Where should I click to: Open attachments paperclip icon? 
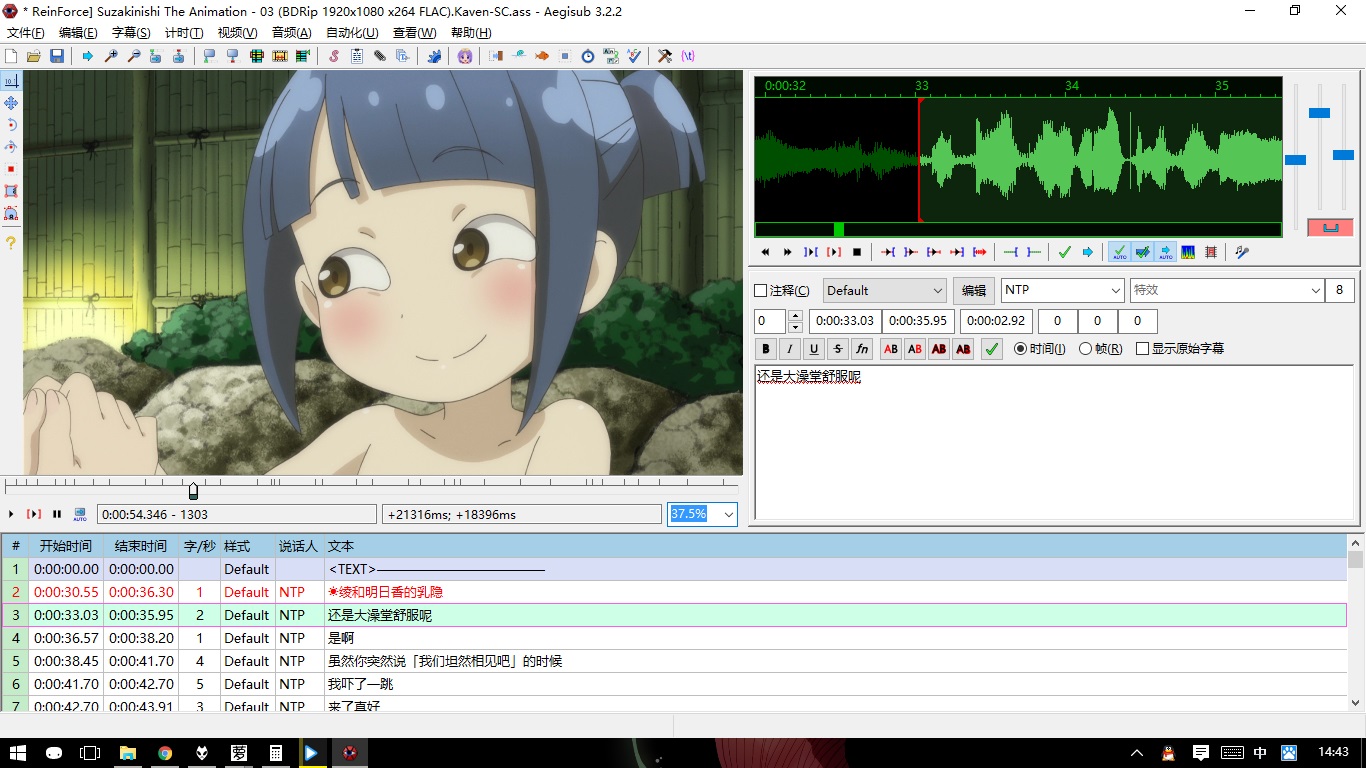click(380, 56)
